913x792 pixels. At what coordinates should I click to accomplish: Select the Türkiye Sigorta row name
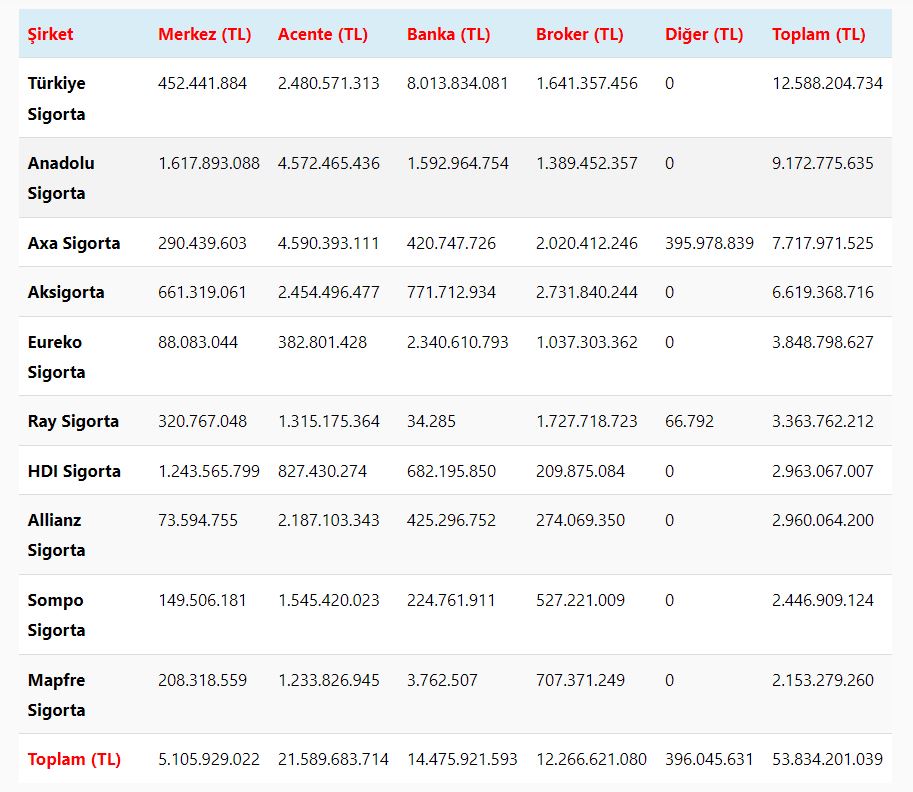[x=56, y=98]
